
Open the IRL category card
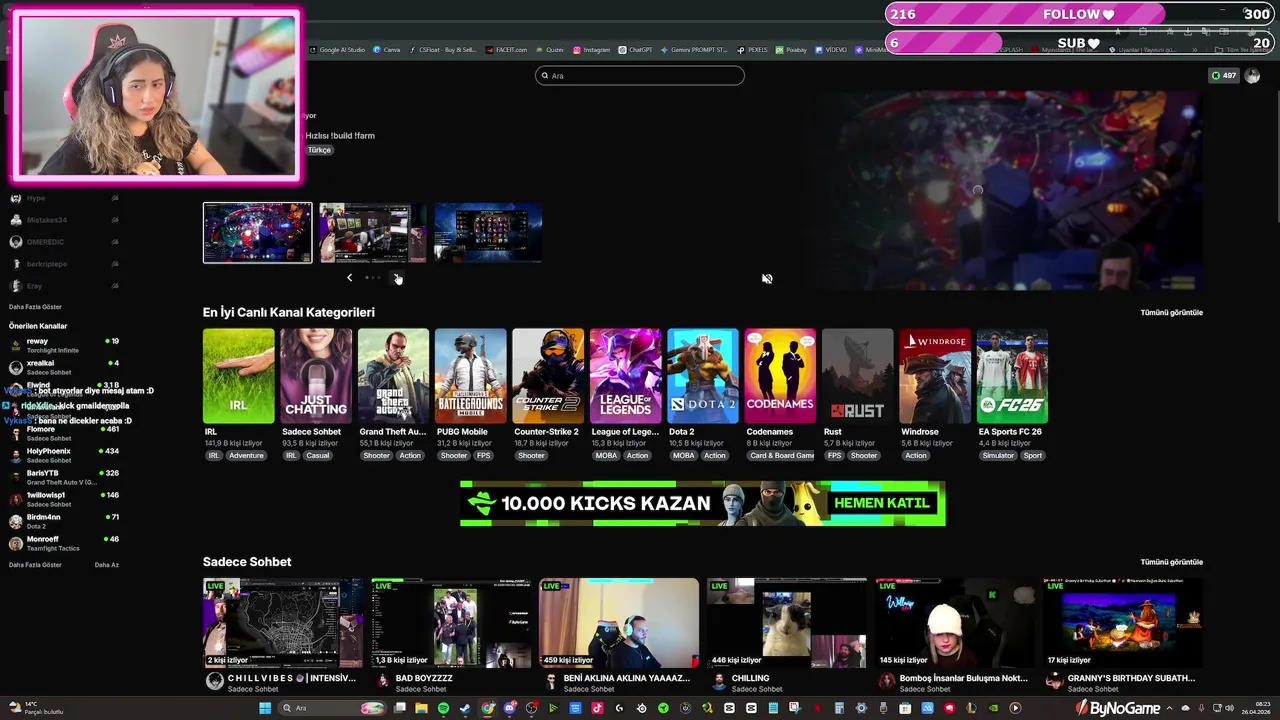(238, 376)
